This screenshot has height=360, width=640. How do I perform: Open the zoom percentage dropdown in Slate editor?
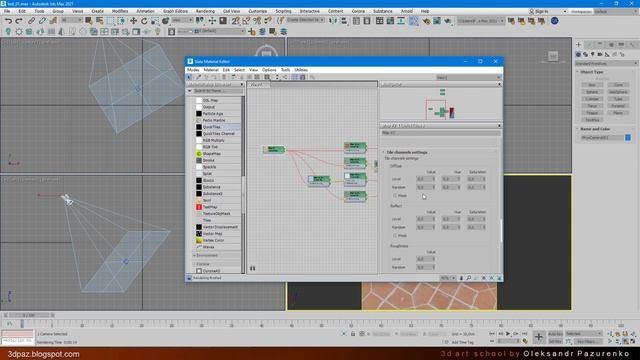(448, 278)
